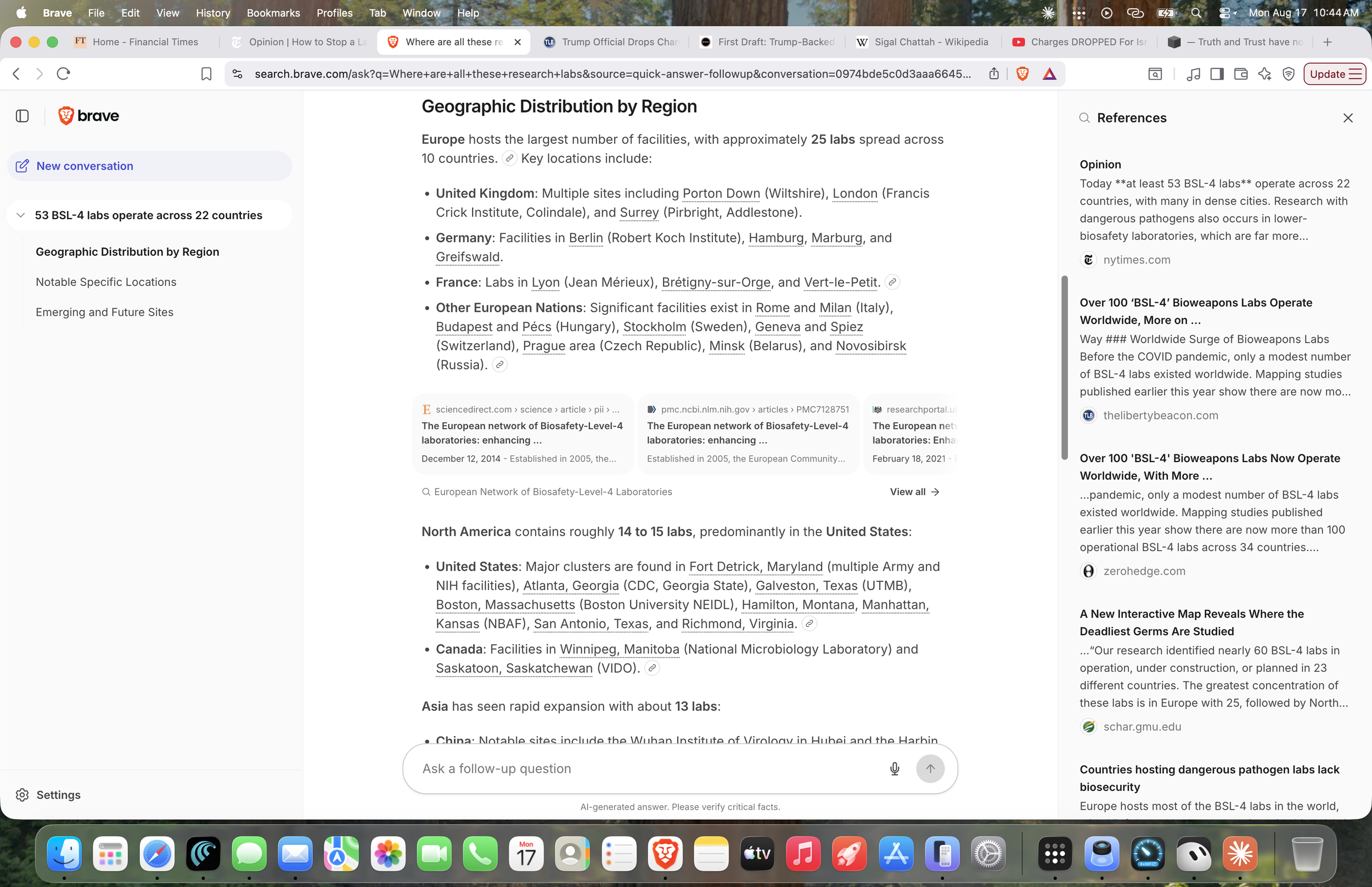This screenshot has width=1372, height=887.
Task: Click citation link icon after '10 countries.'
Action: [509, 159]
